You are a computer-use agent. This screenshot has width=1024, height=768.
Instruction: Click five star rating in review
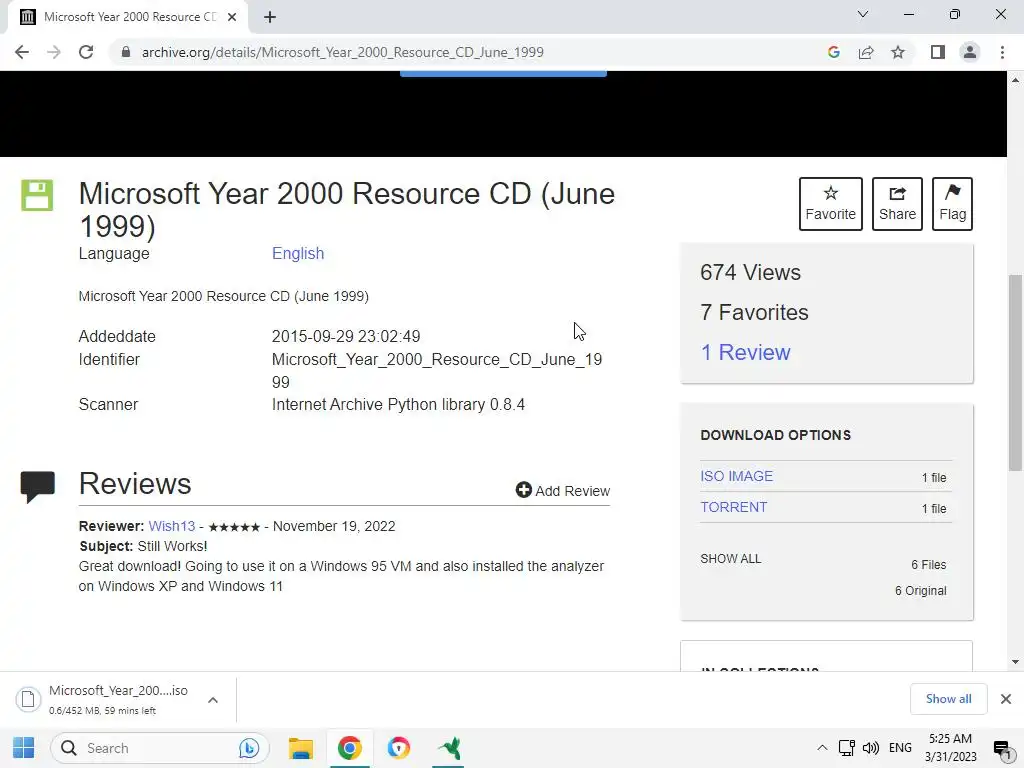pyautogui.click(x=234, y=527)
